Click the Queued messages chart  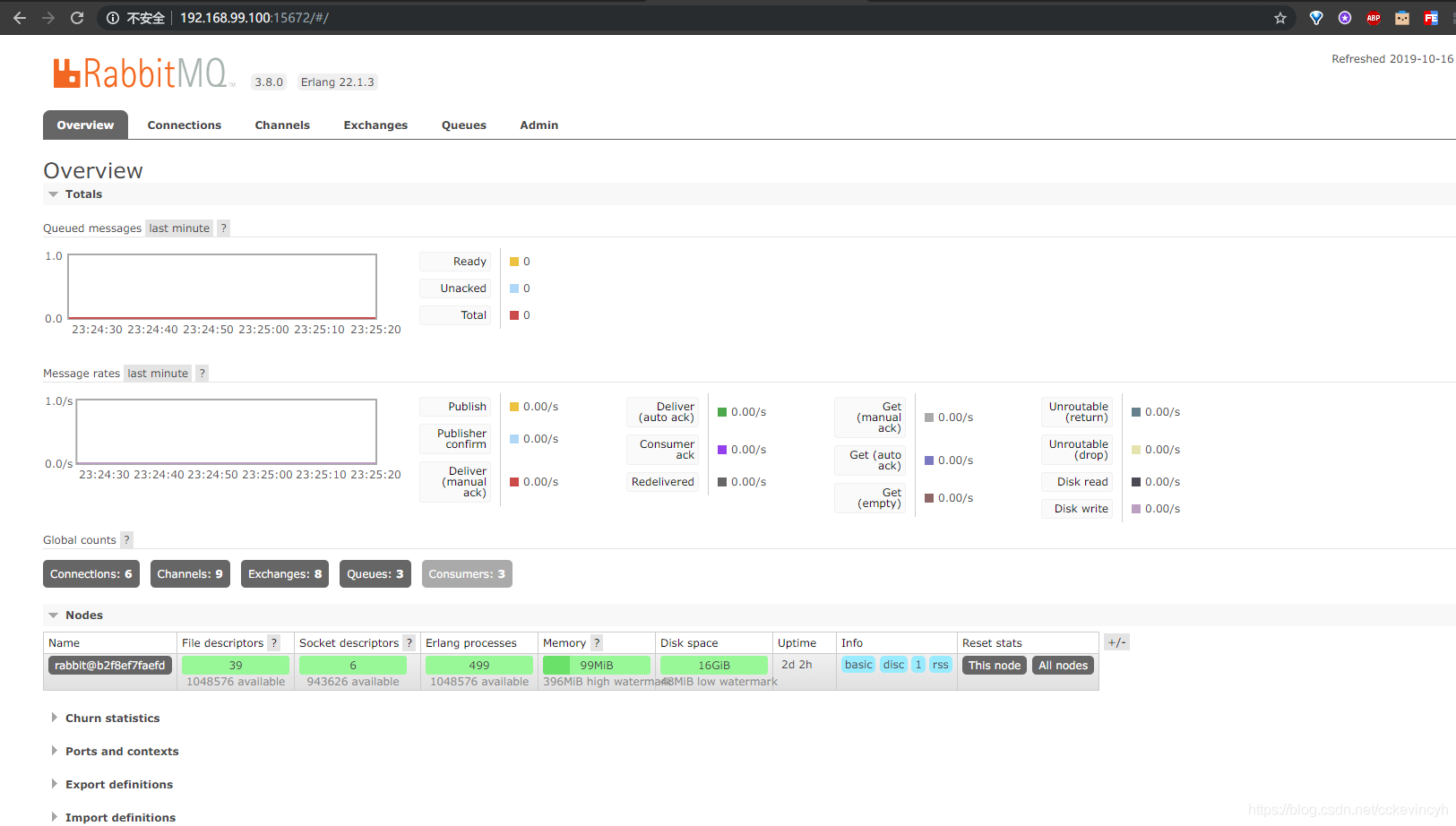pyautogui.click(x=222, y=287)
